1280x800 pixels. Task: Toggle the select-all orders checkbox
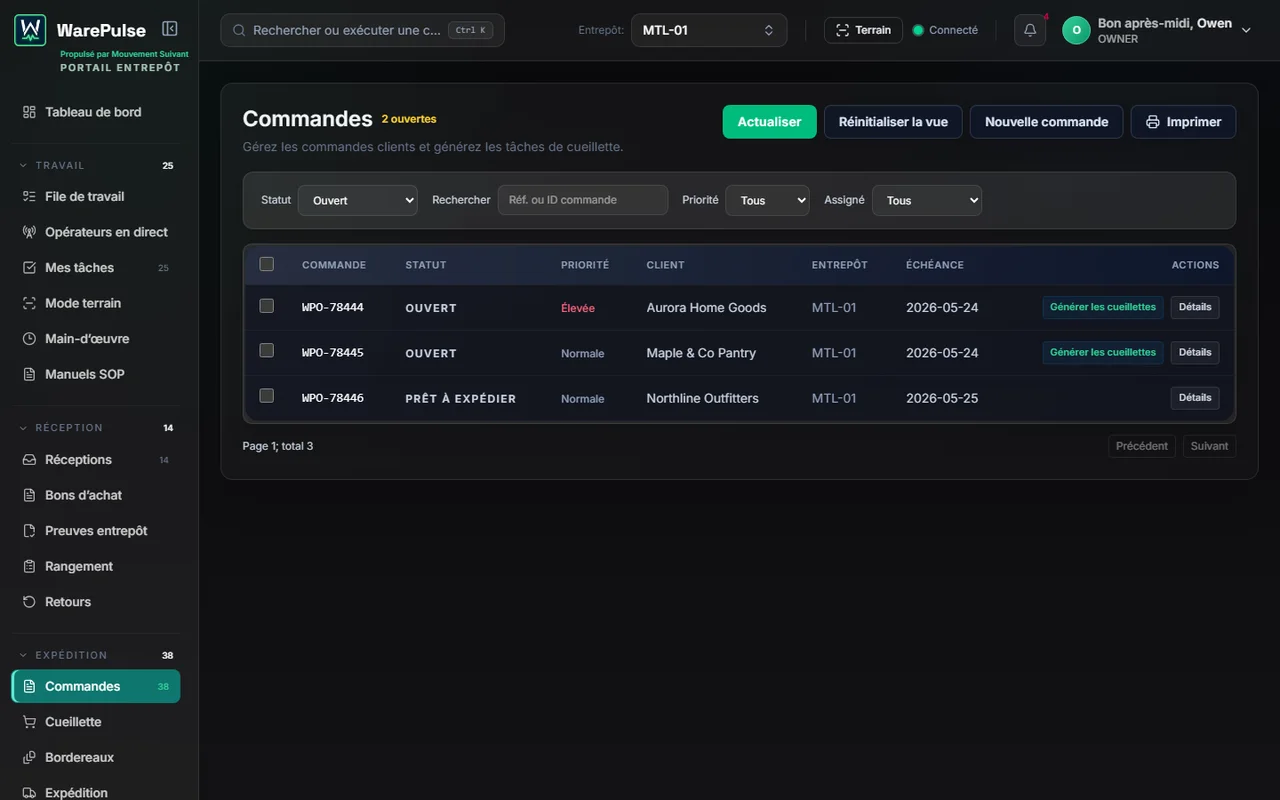(x=266, y=264)
